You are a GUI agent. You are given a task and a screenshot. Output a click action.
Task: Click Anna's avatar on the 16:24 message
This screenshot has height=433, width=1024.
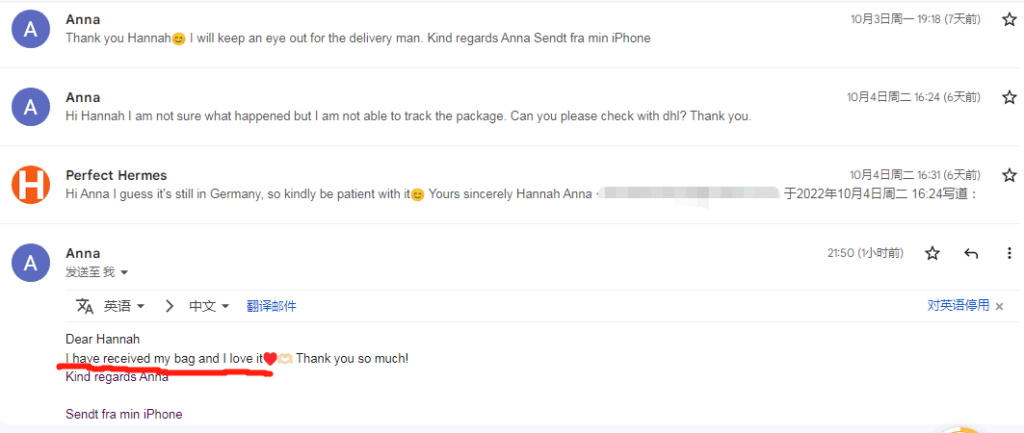[31, 107]
